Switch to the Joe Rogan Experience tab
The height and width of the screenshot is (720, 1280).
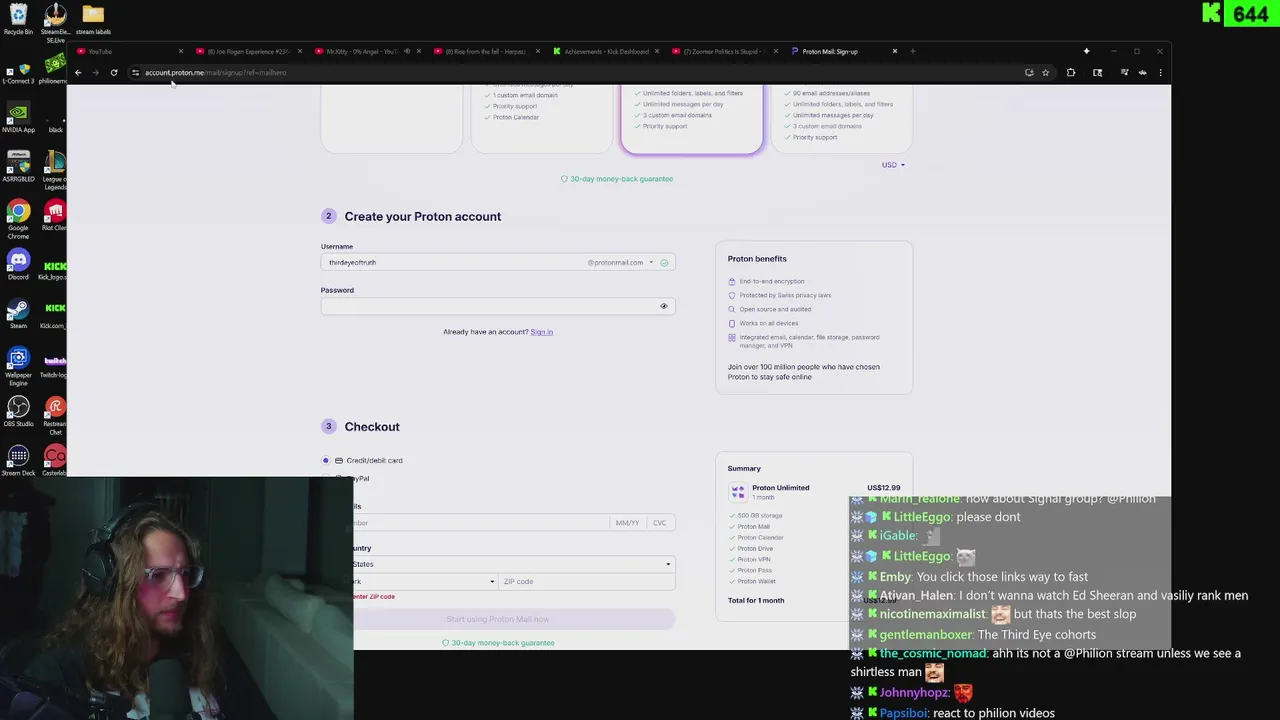[x=248, y=51]
